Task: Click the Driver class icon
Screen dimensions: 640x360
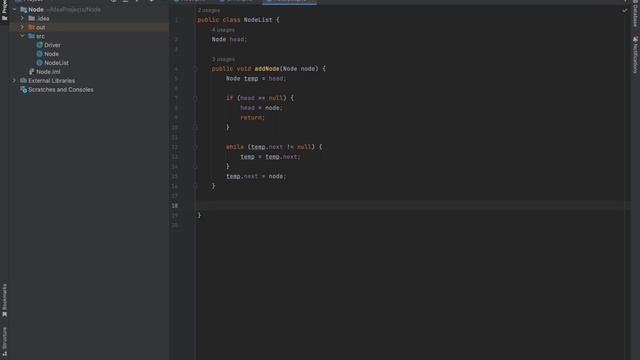Action: pos(40,45)
